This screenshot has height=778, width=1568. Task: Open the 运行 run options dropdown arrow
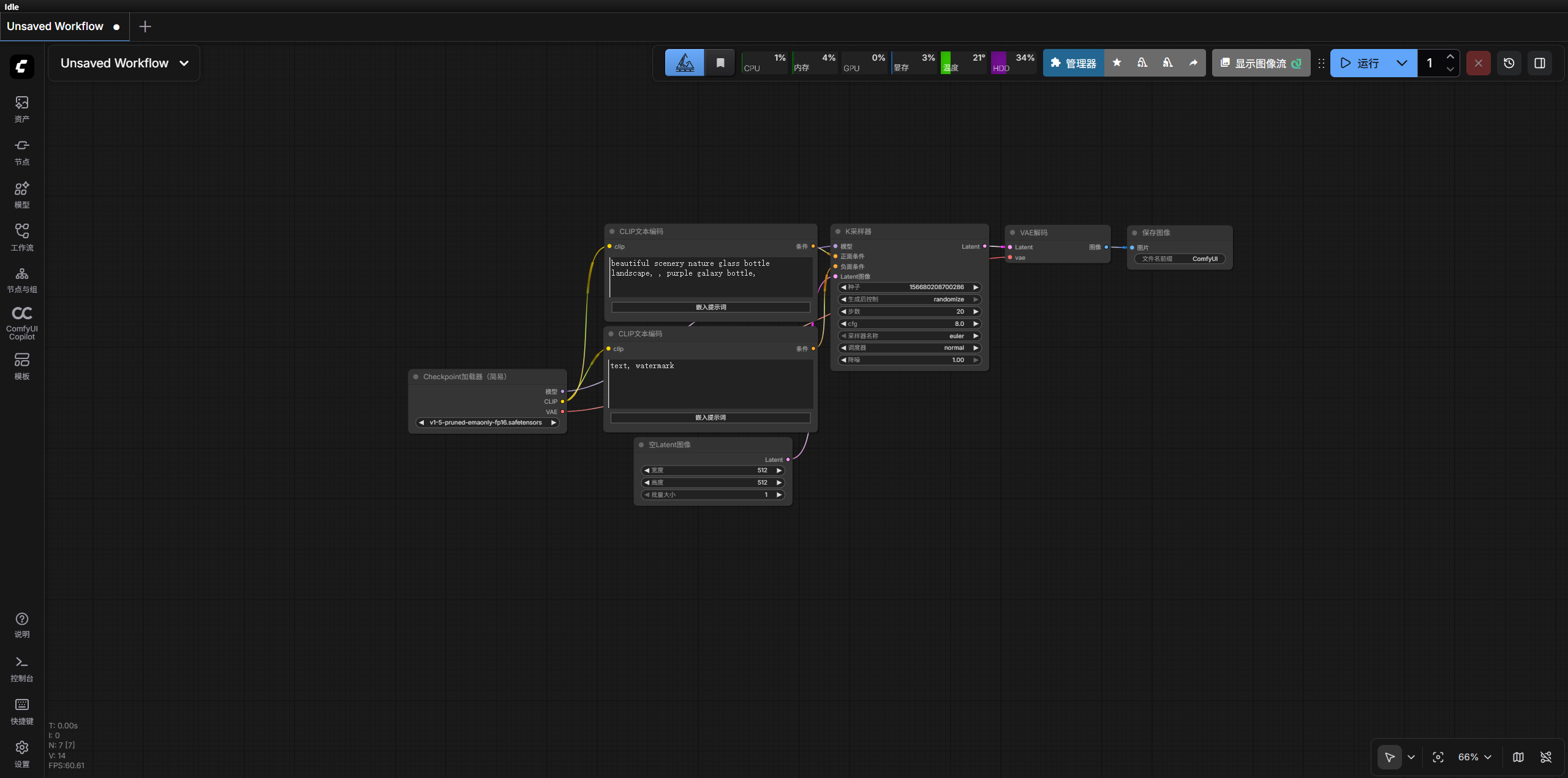pos(1401,63)
